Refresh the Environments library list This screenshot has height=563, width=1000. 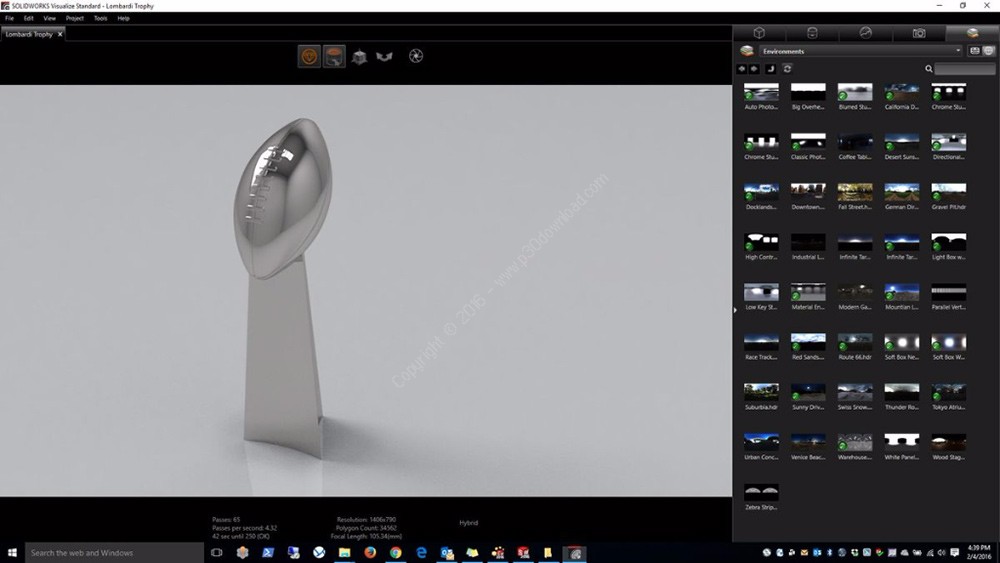tap(788, 69)
